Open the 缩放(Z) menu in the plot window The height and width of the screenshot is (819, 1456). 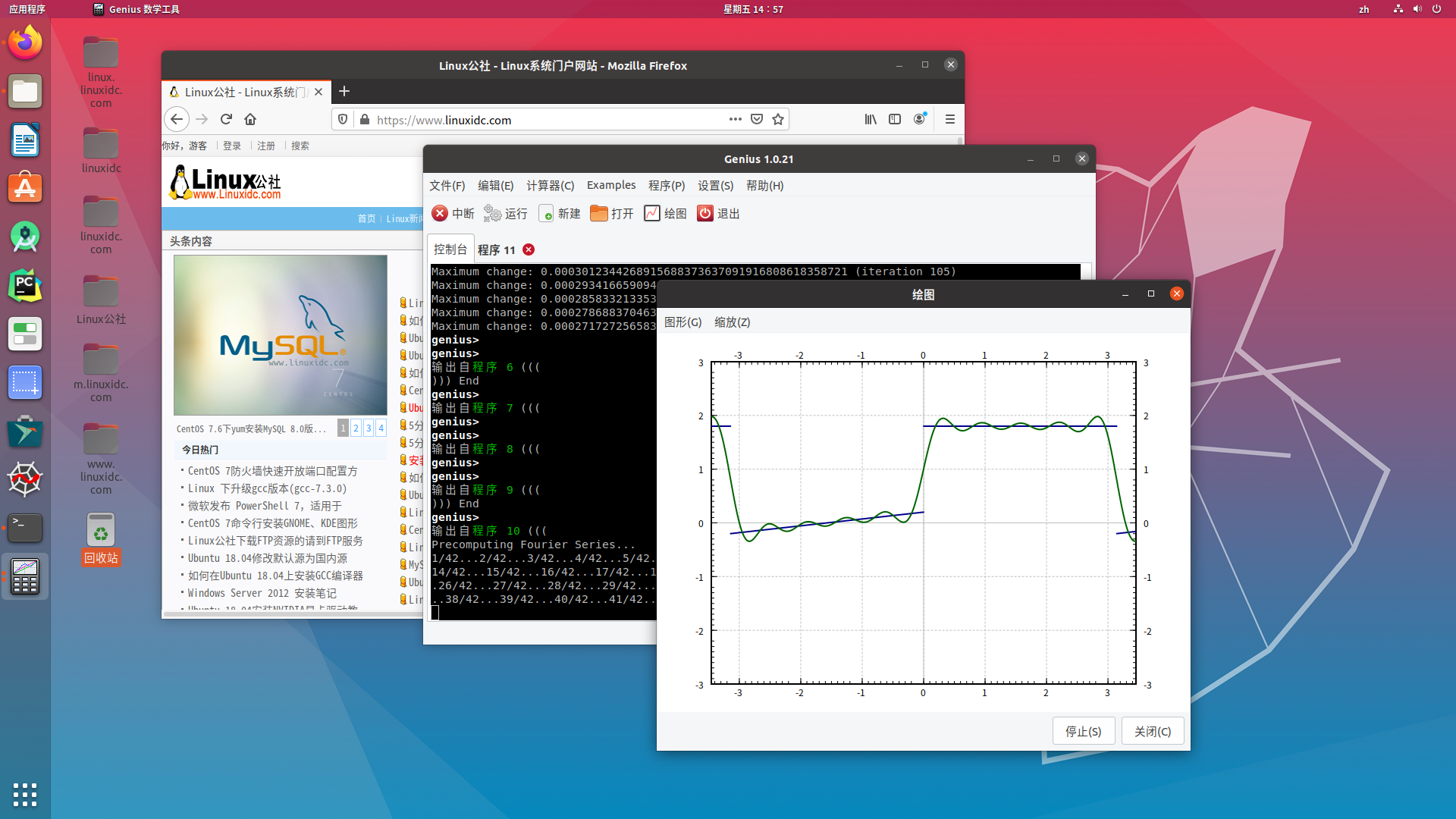click(x=730, y=322)
